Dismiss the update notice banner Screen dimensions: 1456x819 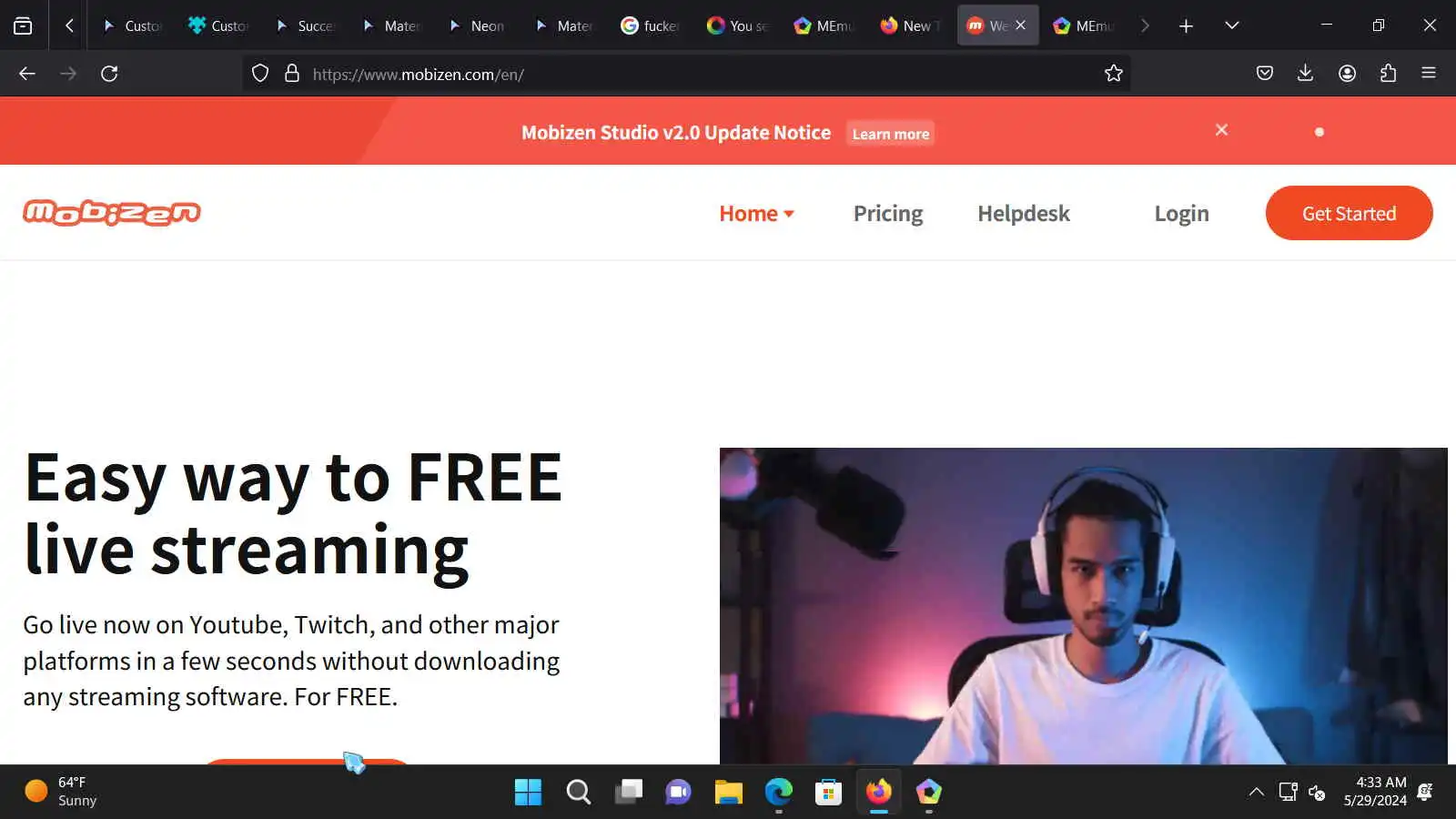1221,130
